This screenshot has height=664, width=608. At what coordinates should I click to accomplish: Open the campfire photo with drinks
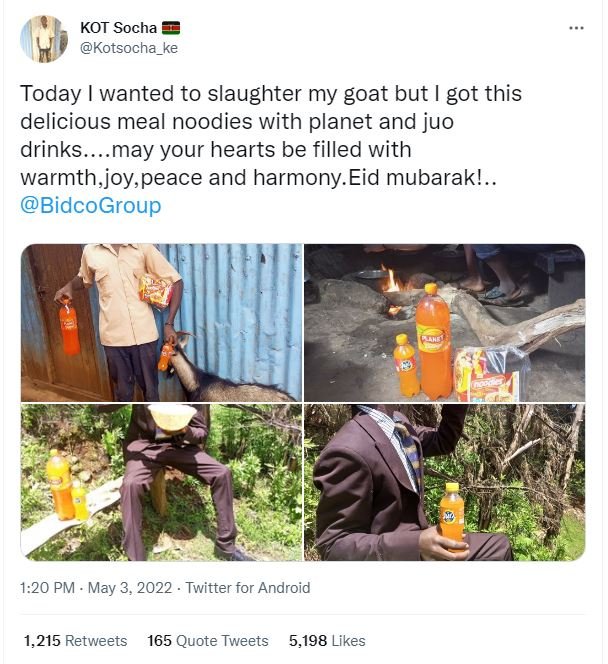click(x=444, y=322)
